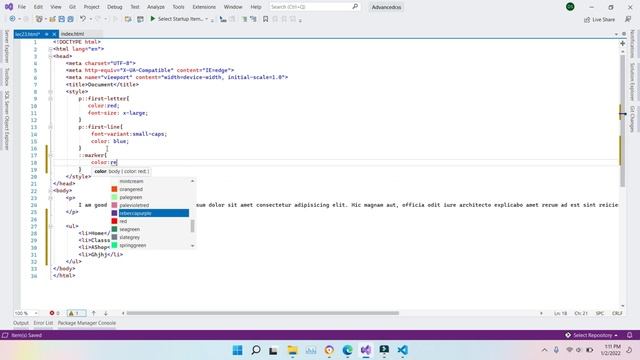The height and width of the screenshot is (360, 640).
Task: Click the Save All toolbar icon
Action: coord(71,19)
